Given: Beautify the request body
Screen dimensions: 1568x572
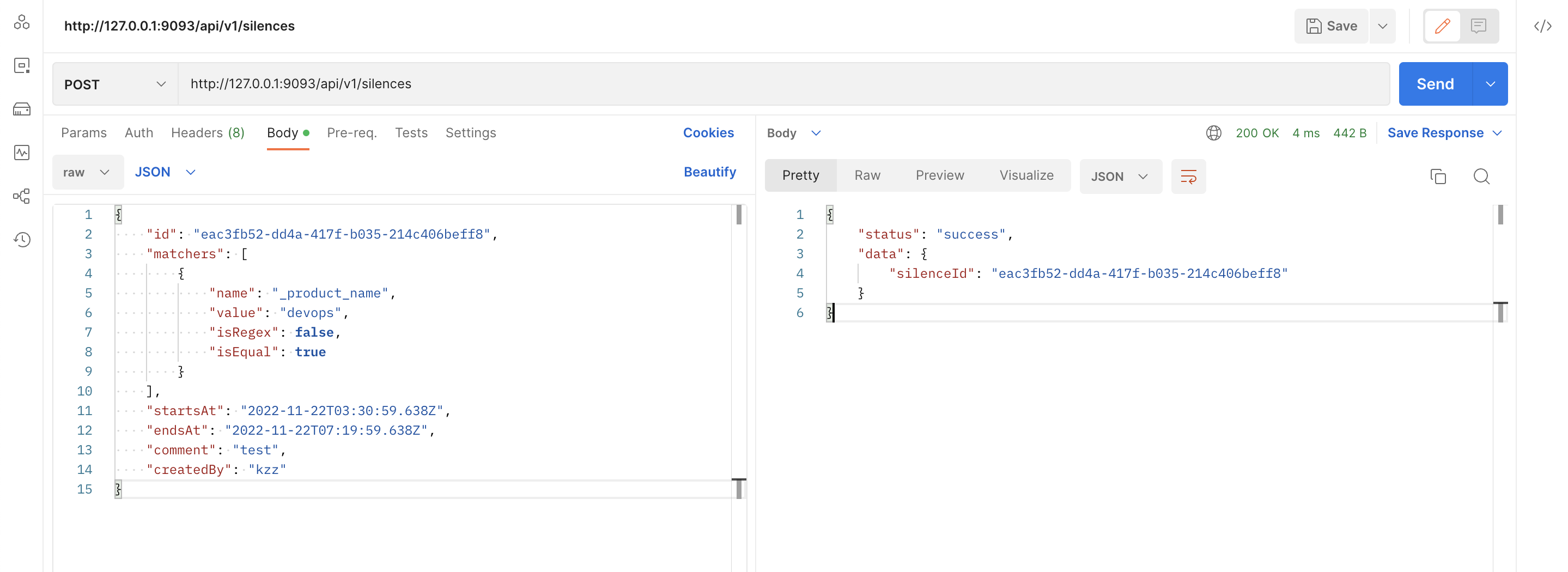Looking at the screenshot, I should (x=710, y=172).
